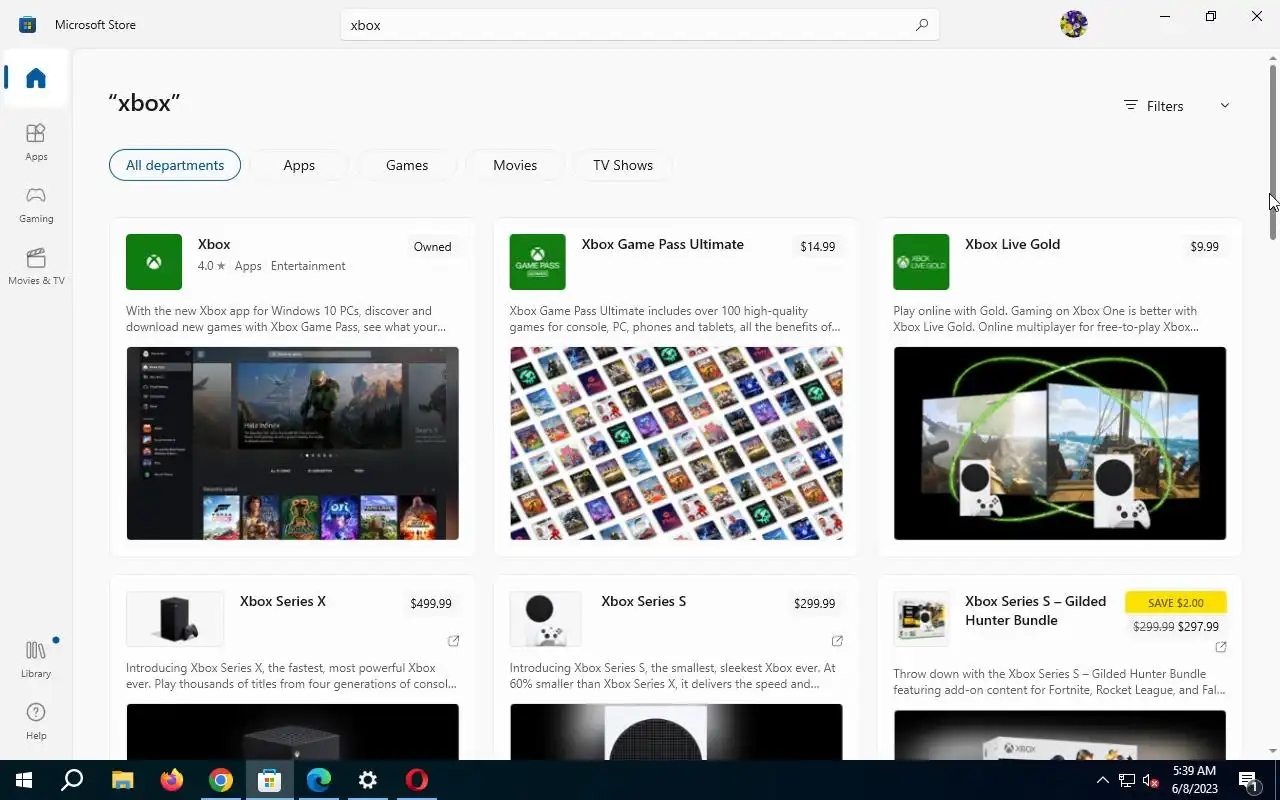Viewport: 1280px width, 800px height.
Task: Open the Xbox Live Gold title
Action: 1012,244
